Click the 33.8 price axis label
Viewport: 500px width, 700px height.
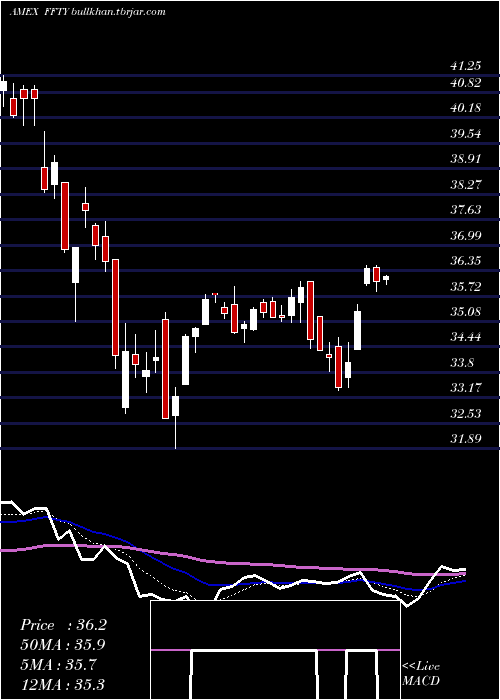pos(462,362)
